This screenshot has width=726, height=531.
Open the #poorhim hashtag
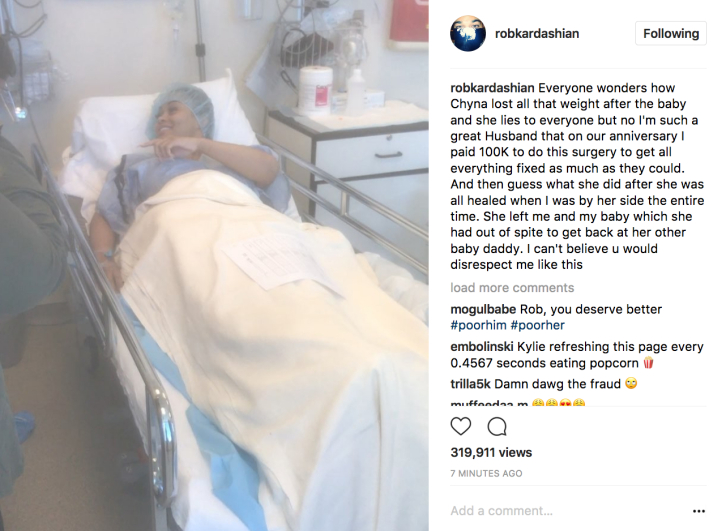pos(478,325)
